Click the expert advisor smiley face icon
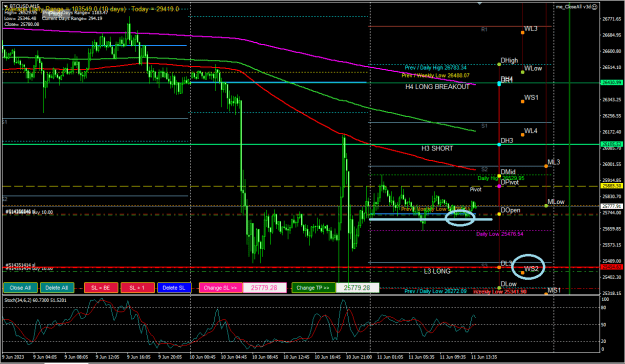 (594, 7)
